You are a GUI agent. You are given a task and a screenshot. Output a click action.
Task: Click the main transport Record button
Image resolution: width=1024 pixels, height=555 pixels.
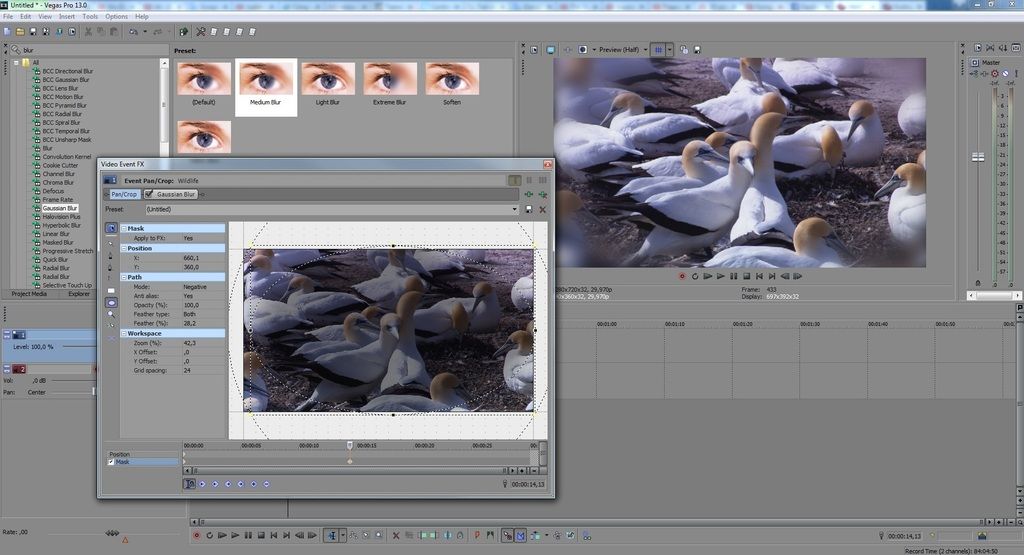[197, 535]
